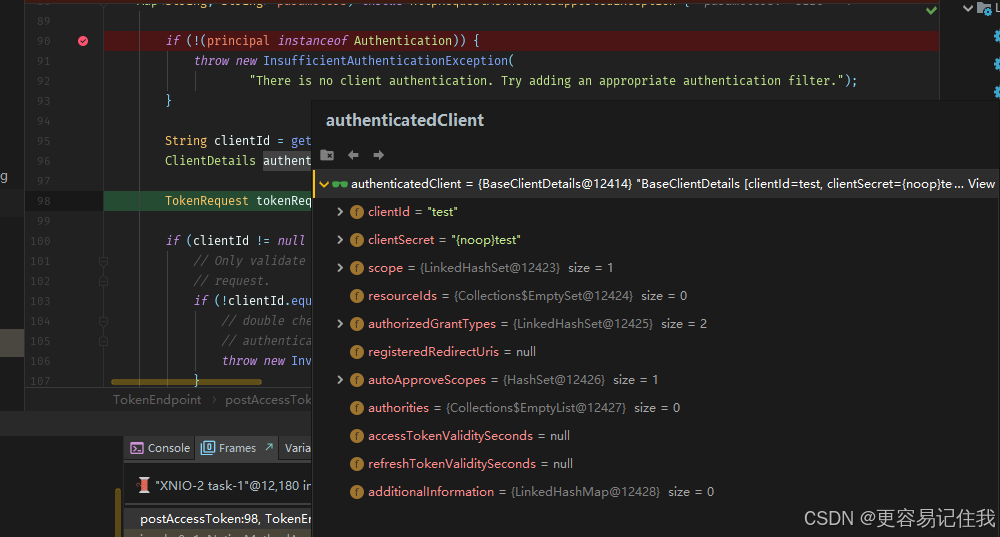The width and height of the screenshot is (1000, 537).
Task: Select the additionalInformation field row
Action: coord(656,492)
